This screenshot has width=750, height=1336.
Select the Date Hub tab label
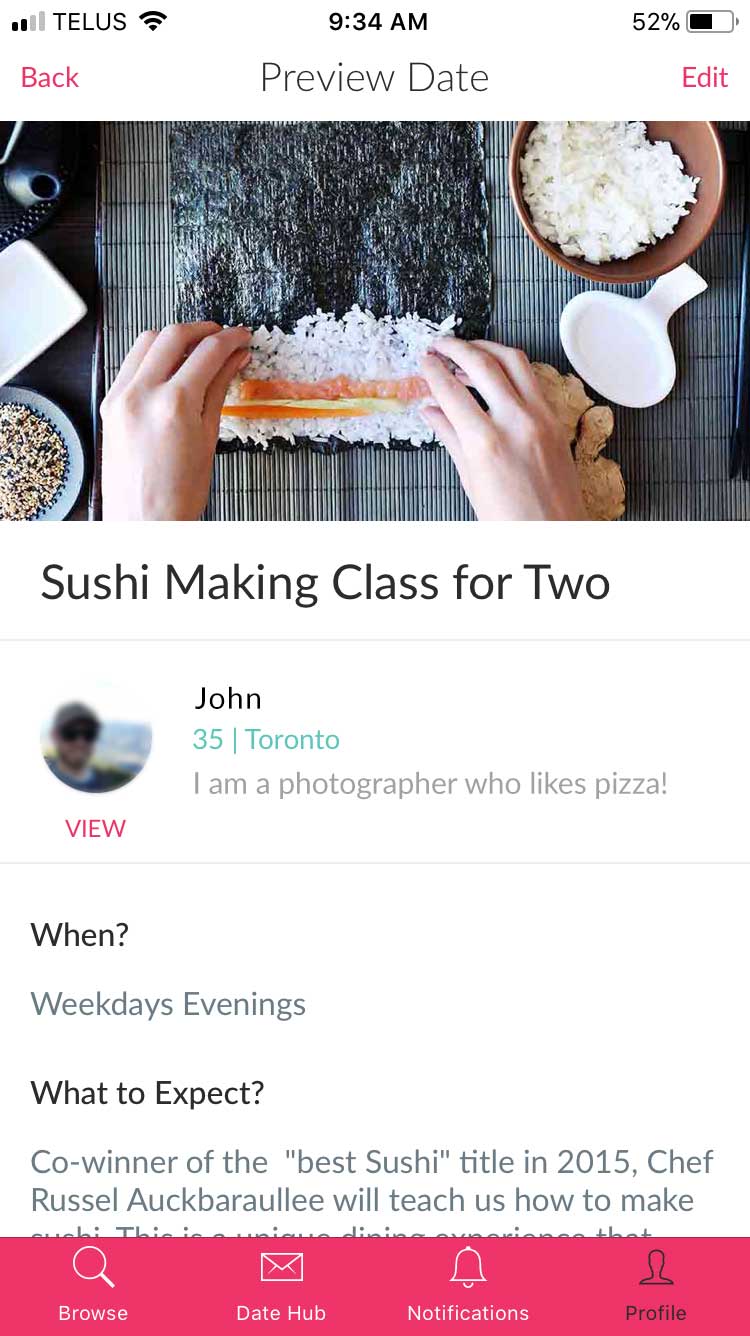coord(281,1313)
